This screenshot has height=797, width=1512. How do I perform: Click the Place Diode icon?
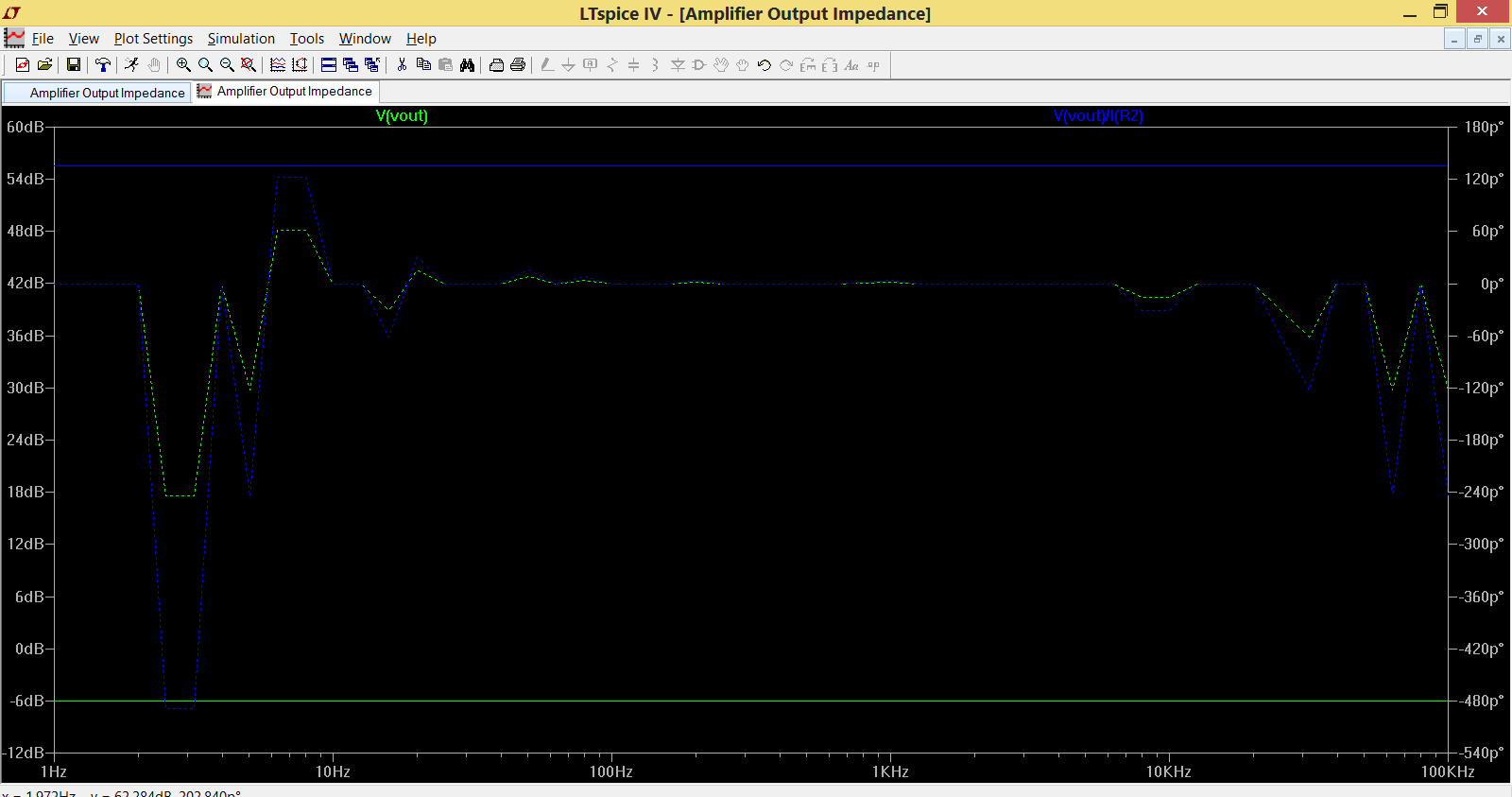click(x=678, y=65)
